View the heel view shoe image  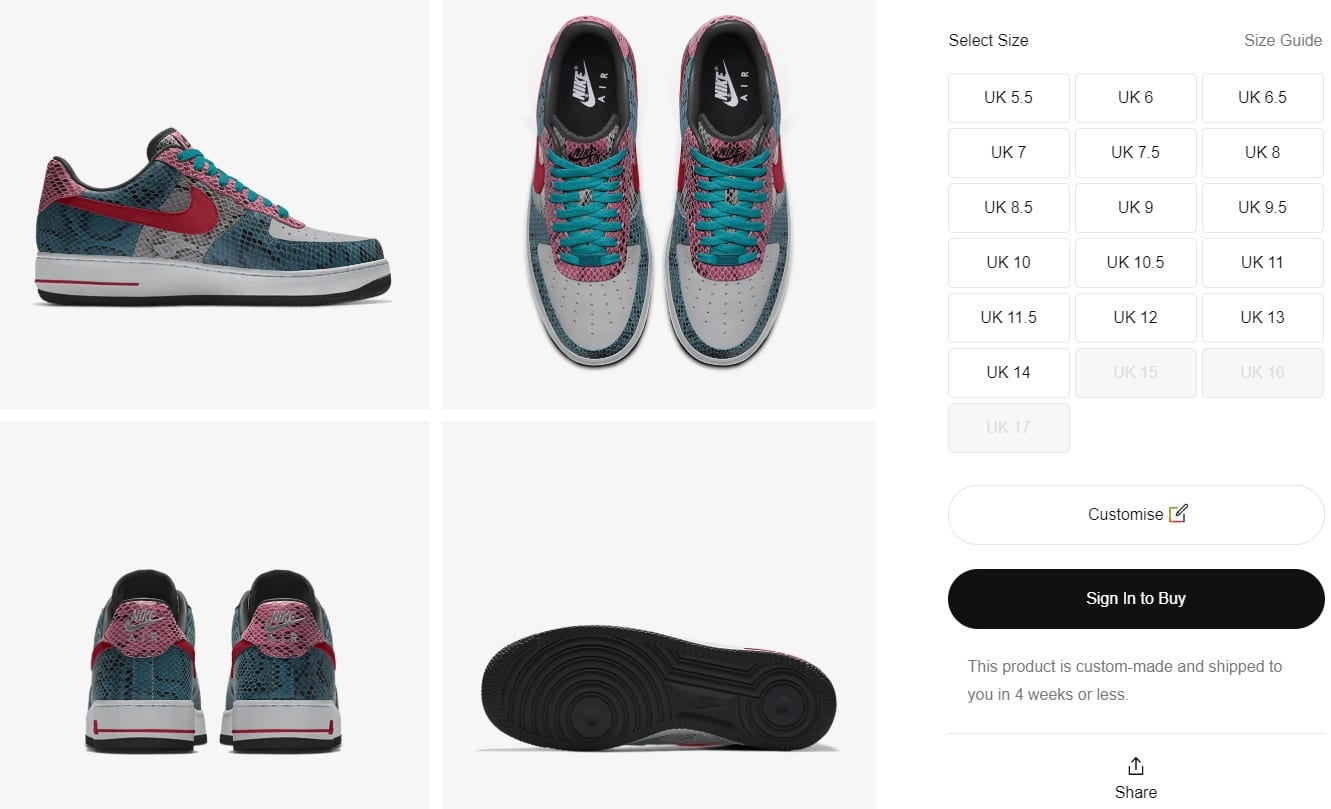(x=214, y=615)
